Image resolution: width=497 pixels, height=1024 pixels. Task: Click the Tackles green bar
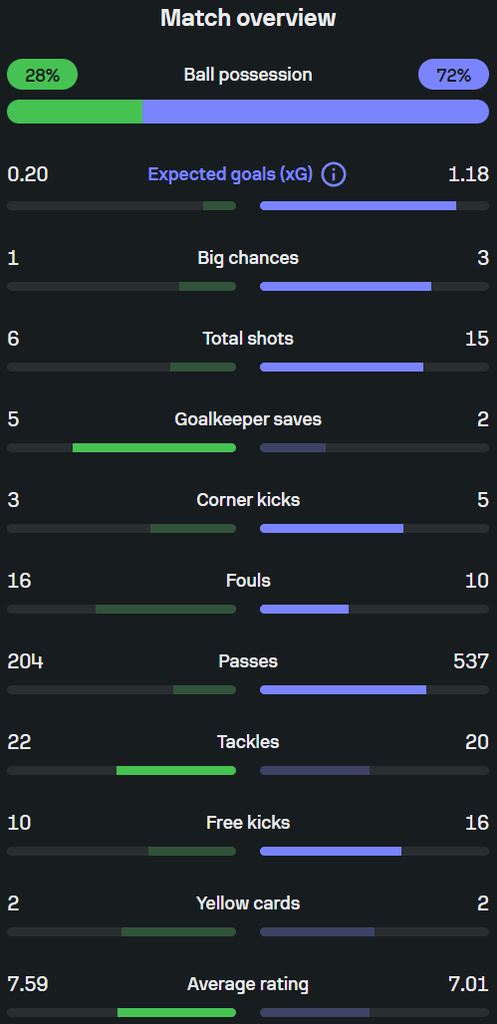tap(176, 771)
